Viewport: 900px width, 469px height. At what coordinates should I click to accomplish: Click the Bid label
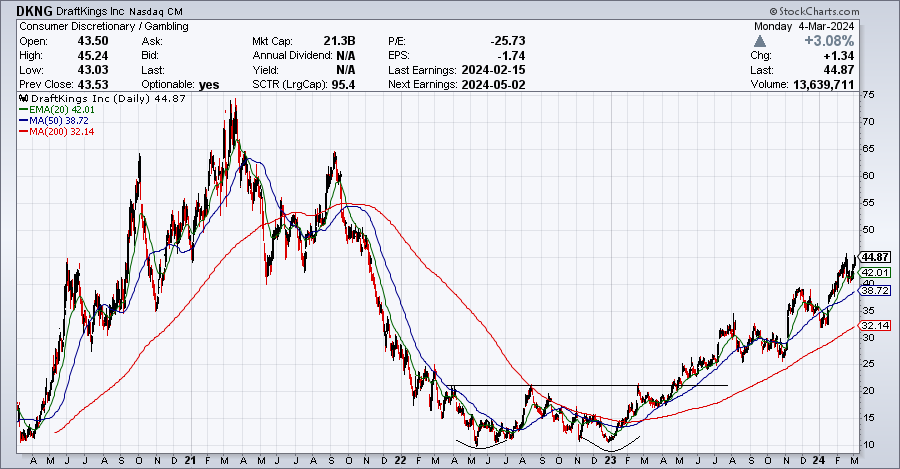click(150, 56)
